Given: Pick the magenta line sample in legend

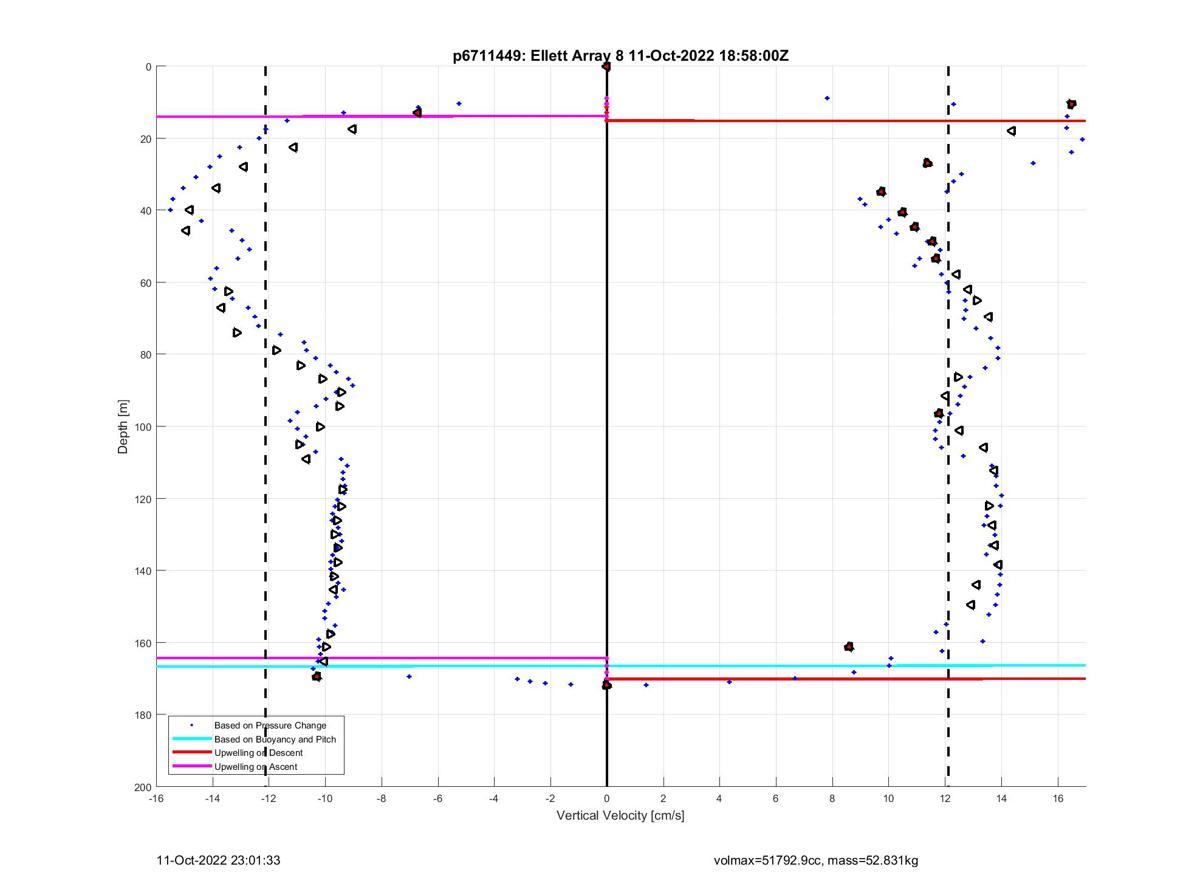Looking at the screenshot, I should pos(191,766).
